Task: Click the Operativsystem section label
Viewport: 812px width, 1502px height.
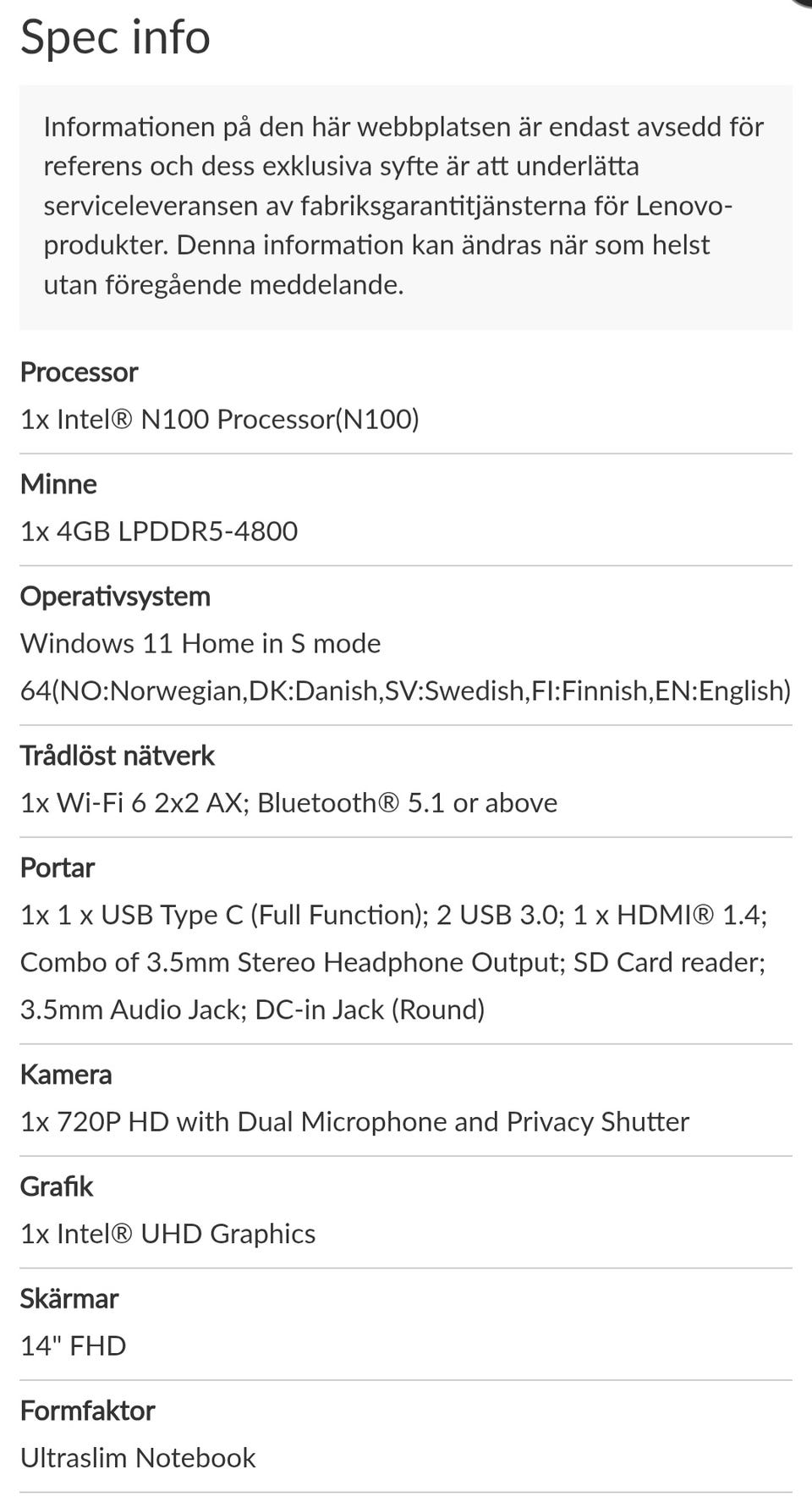Action: (x=115, y=597)
